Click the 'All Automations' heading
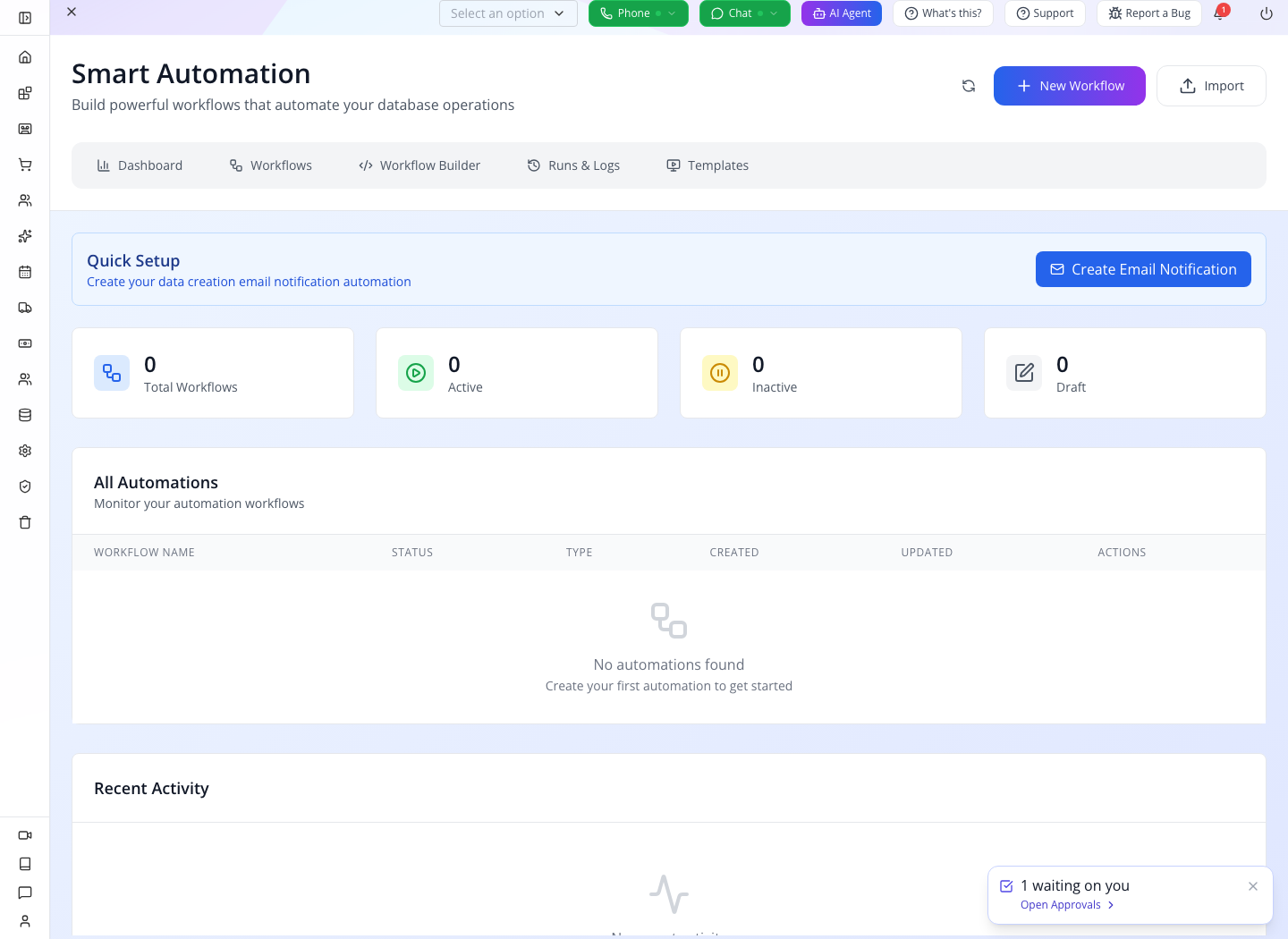The height and width of the screenshot is (939, 1288). pyautogui.click(x=156, y=482)
